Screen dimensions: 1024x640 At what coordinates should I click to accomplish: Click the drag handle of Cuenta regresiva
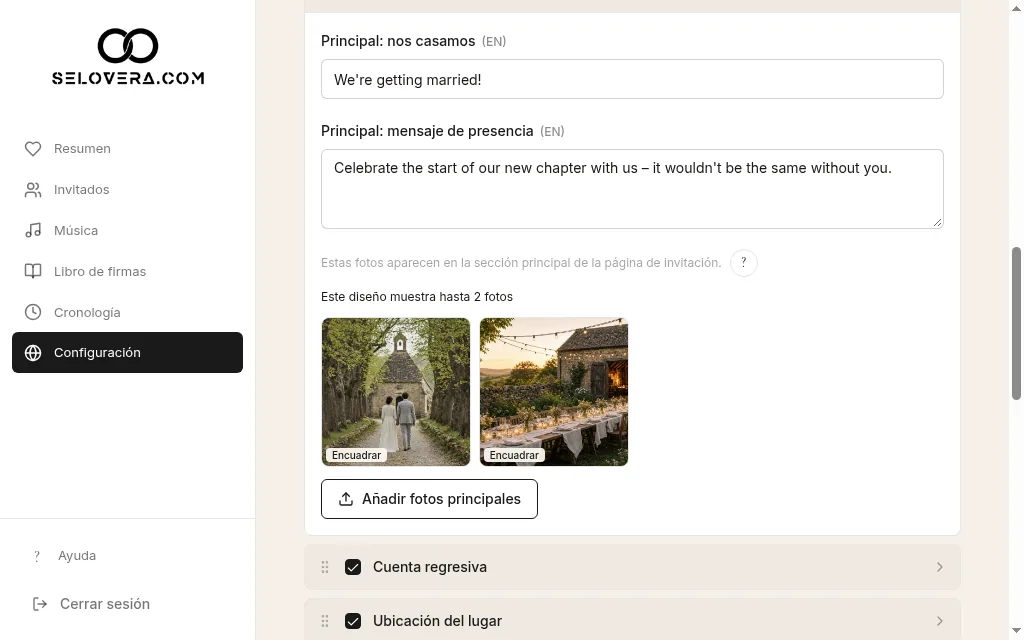coord(325,567)
